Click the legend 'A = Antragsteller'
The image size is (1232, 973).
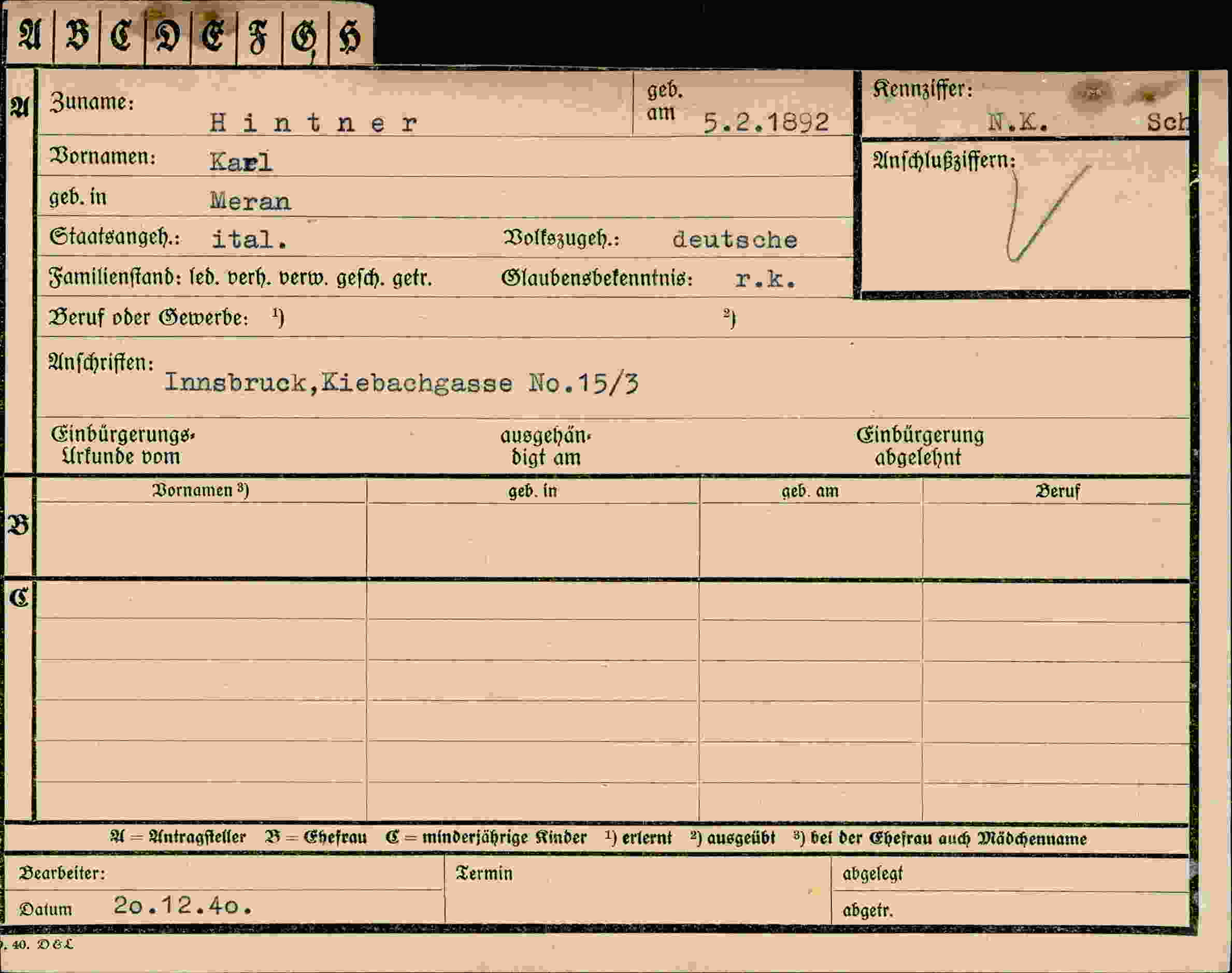[x=178, y=837]
